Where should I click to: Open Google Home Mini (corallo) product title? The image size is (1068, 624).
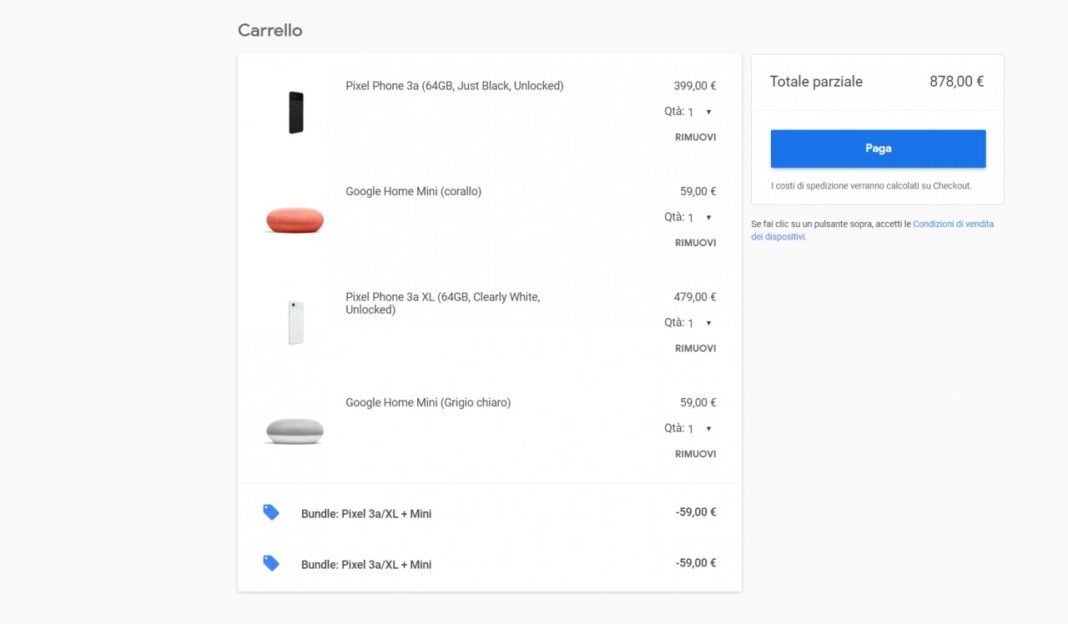413,191
